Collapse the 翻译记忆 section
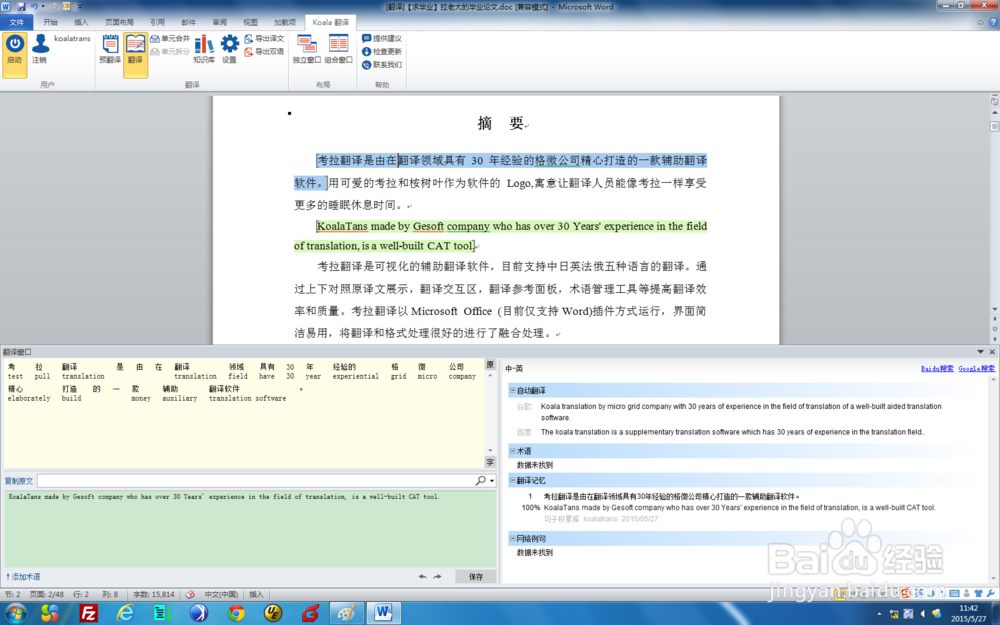 (x=512, y=480)
